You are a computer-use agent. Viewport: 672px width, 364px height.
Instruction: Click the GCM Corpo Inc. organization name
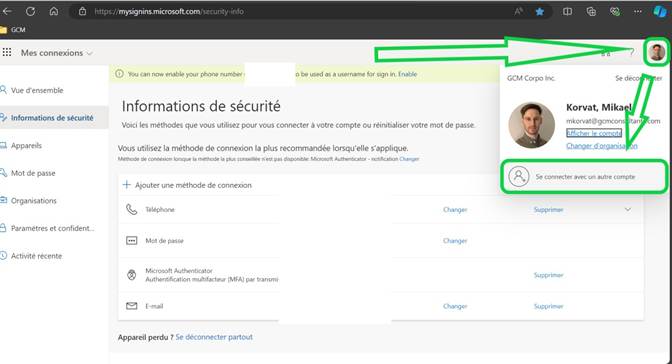point(531,78)
